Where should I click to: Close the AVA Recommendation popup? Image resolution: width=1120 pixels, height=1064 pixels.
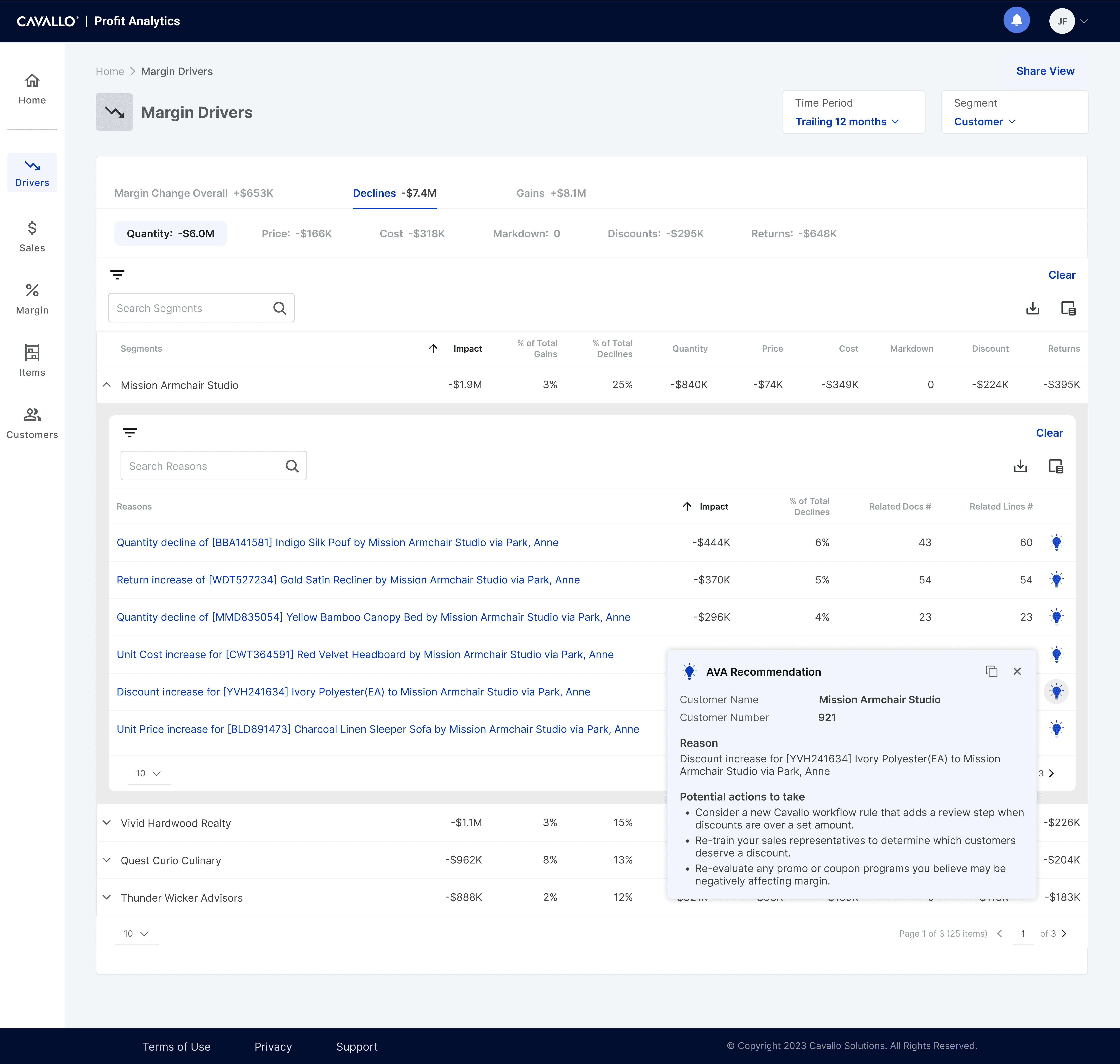click(x=1017, y=672)
